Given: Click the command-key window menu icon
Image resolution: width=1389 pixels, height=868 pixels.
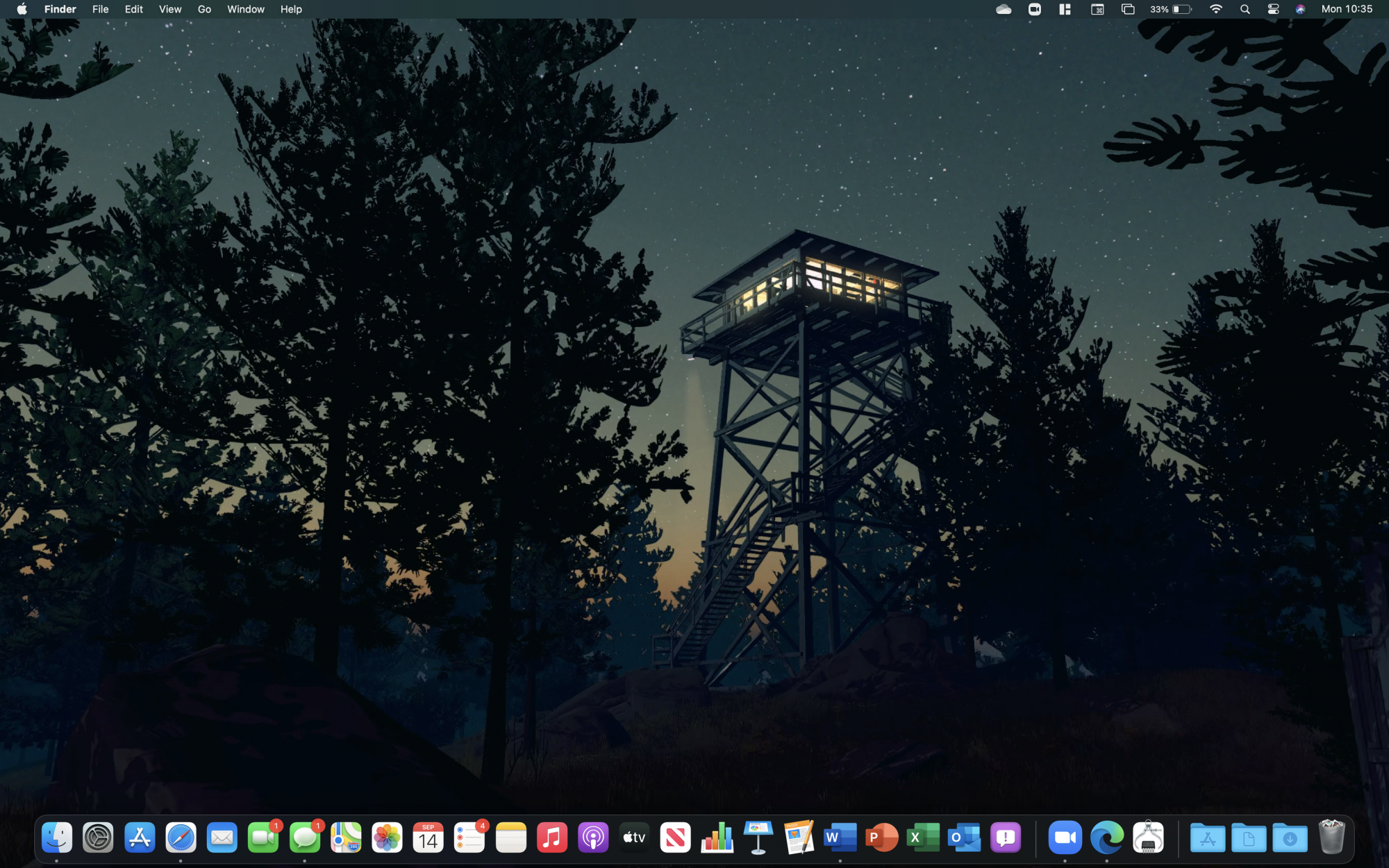Looking at the screenshot, I should click(1097, 9).
